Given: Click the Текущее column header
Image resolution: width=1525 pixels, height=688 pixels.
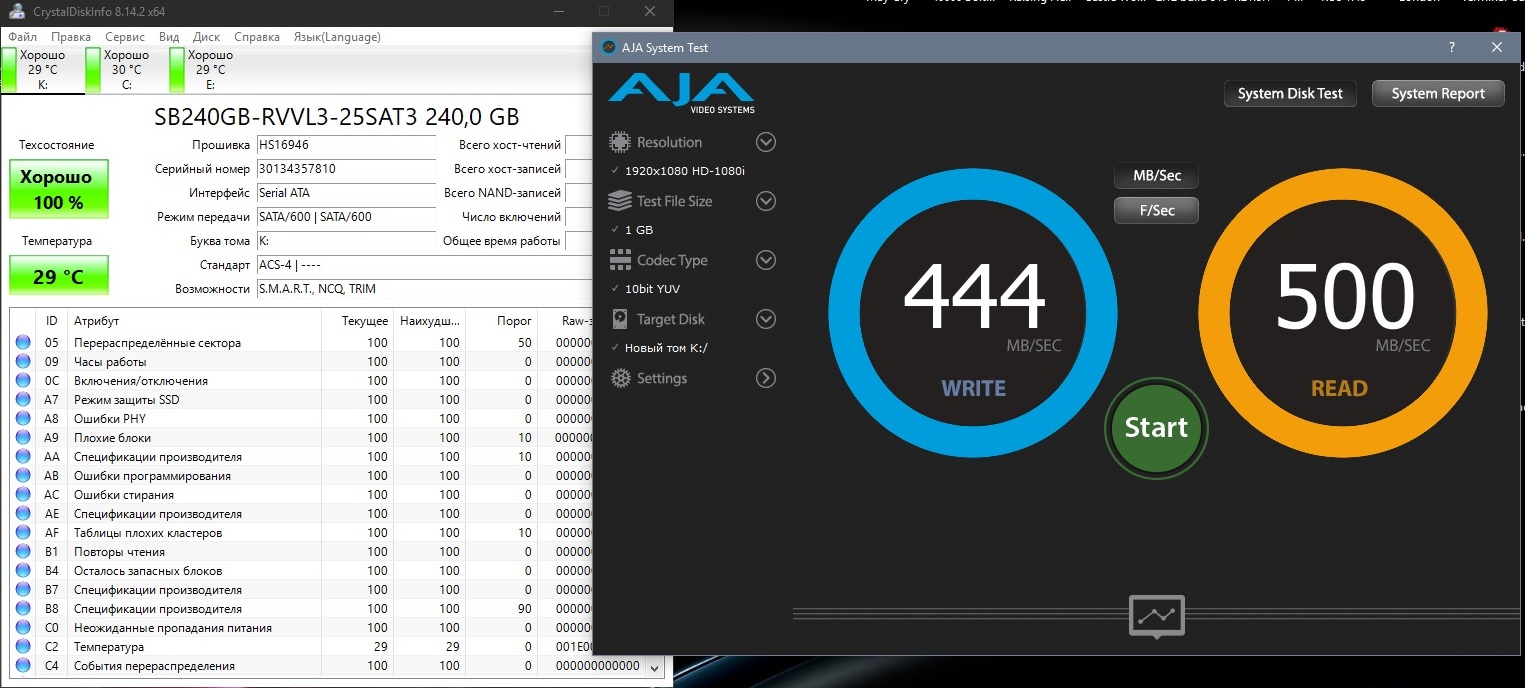Looking at the screenshot, I should point(357,321).
